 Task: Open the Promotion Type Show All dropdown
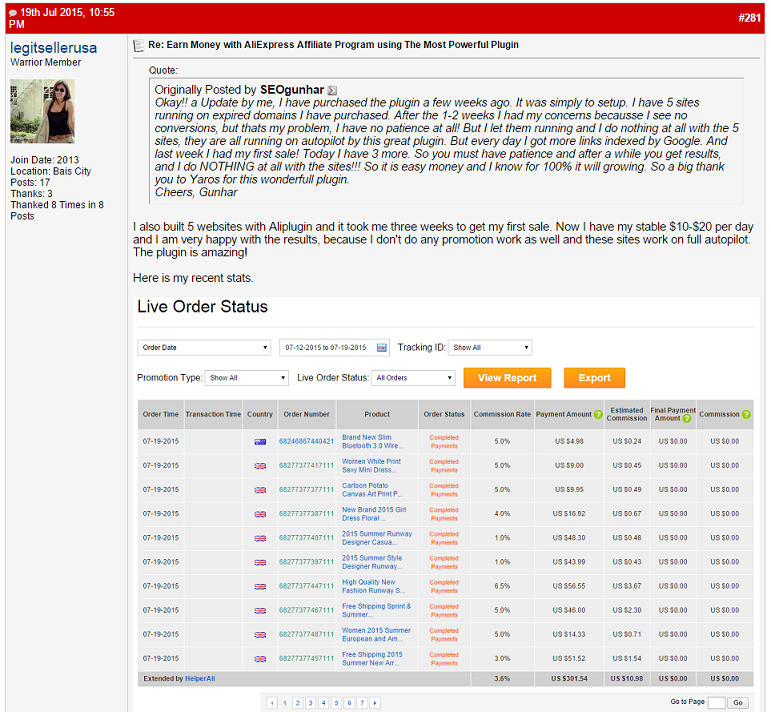(246, 378)
